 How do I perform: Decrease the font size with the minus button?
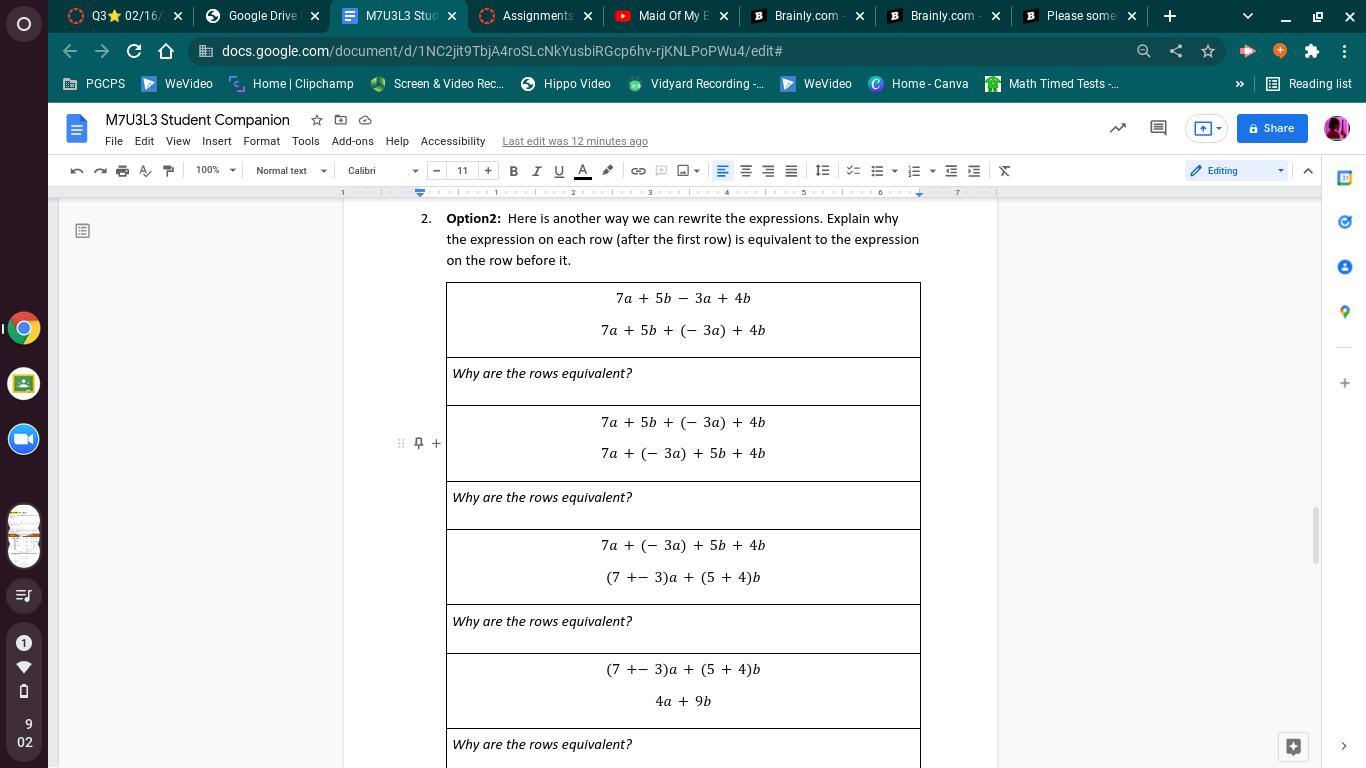pos(436,171)
